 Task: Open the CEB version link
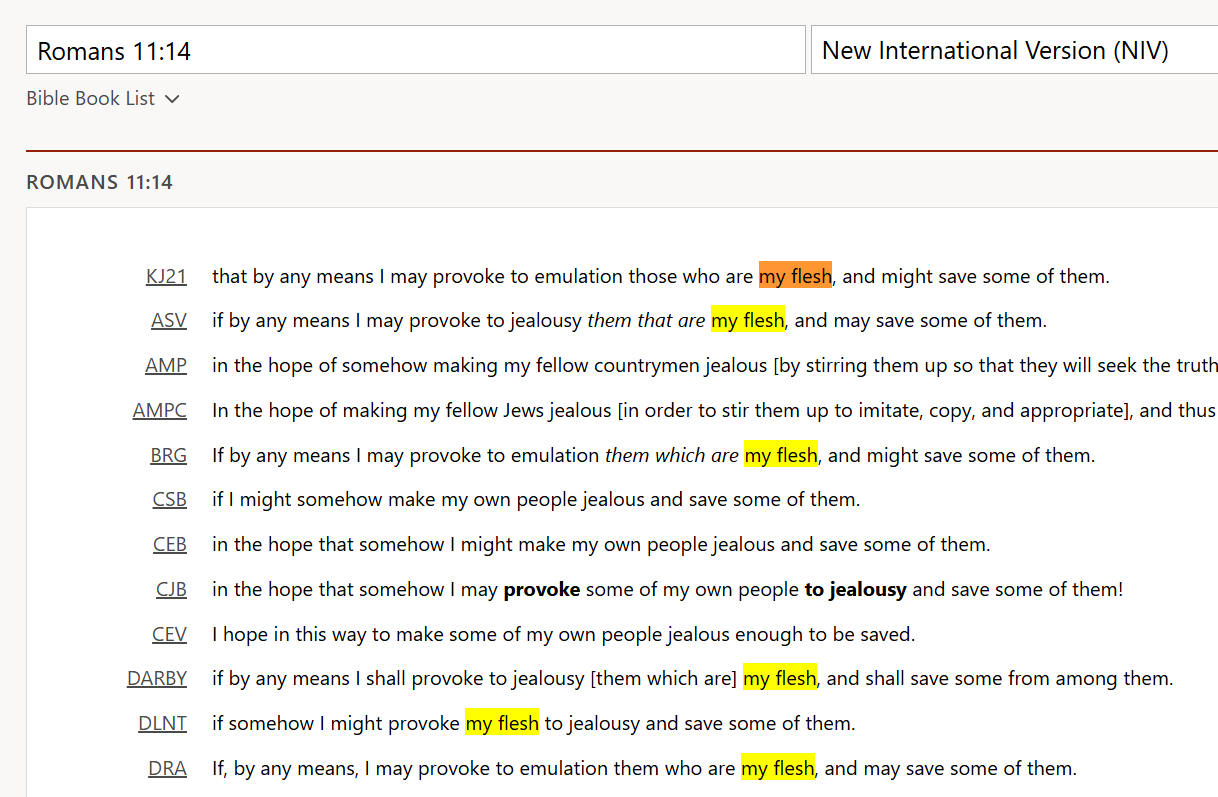[170, 544]
